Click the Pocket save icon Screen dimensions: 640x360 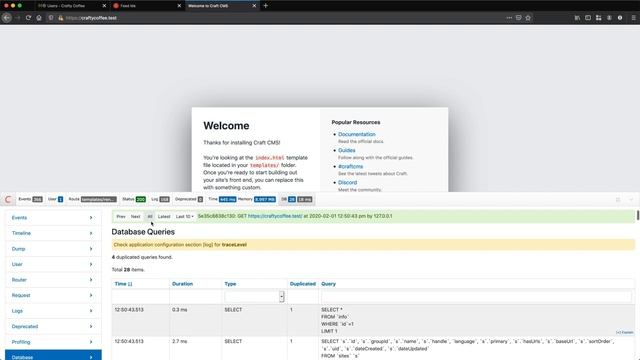(x=518, y=18)
